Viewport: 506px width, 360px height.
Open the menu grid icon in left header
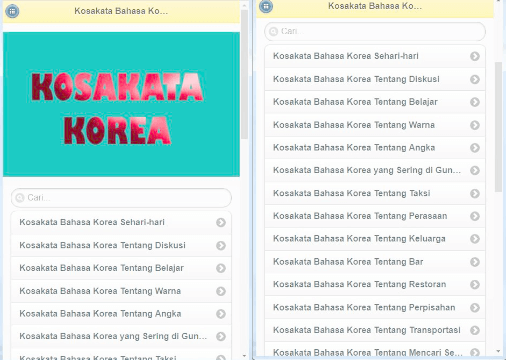point(12,11)
